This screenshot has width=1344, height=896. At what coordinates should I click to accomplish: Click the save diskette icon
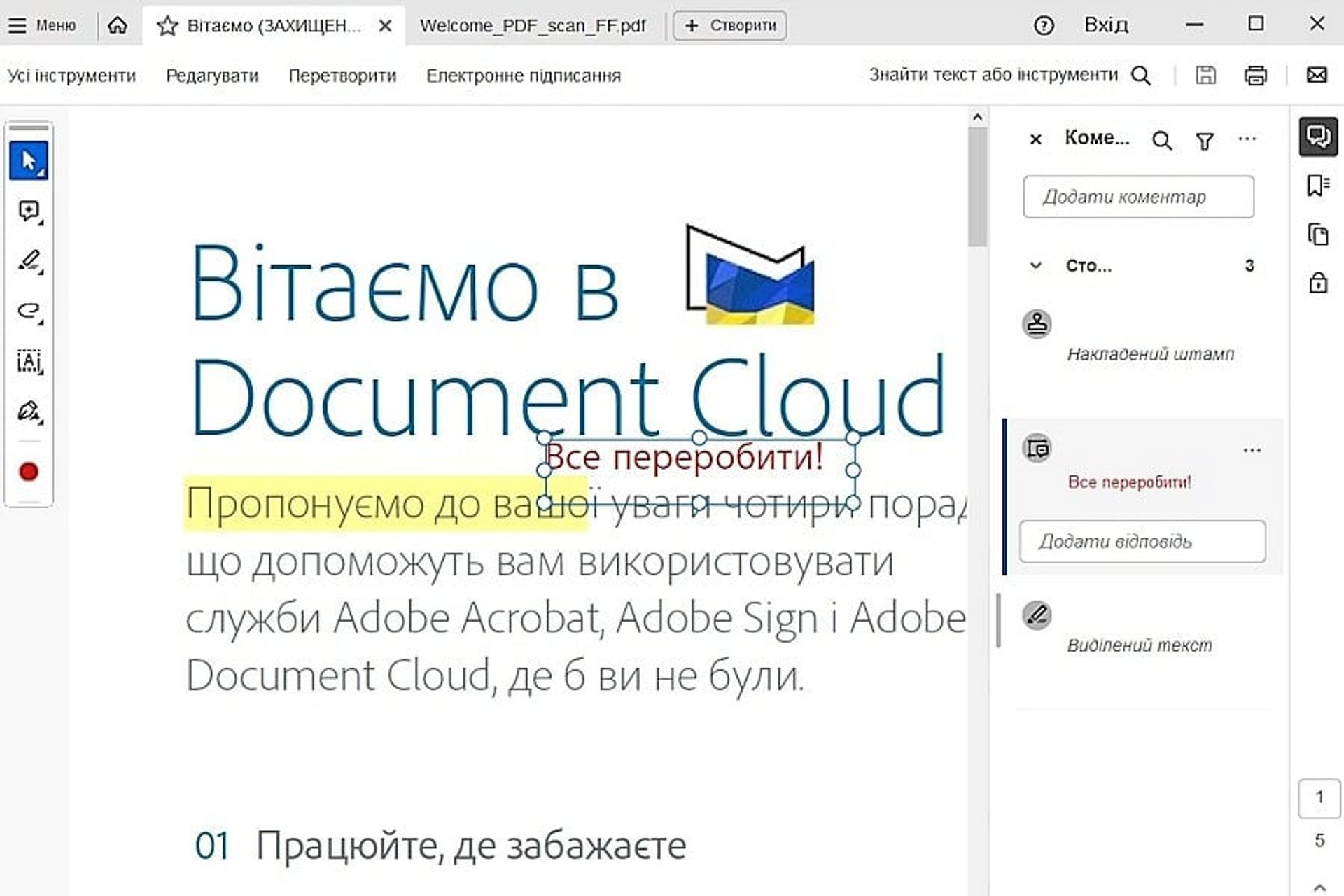pos(1205,75)
